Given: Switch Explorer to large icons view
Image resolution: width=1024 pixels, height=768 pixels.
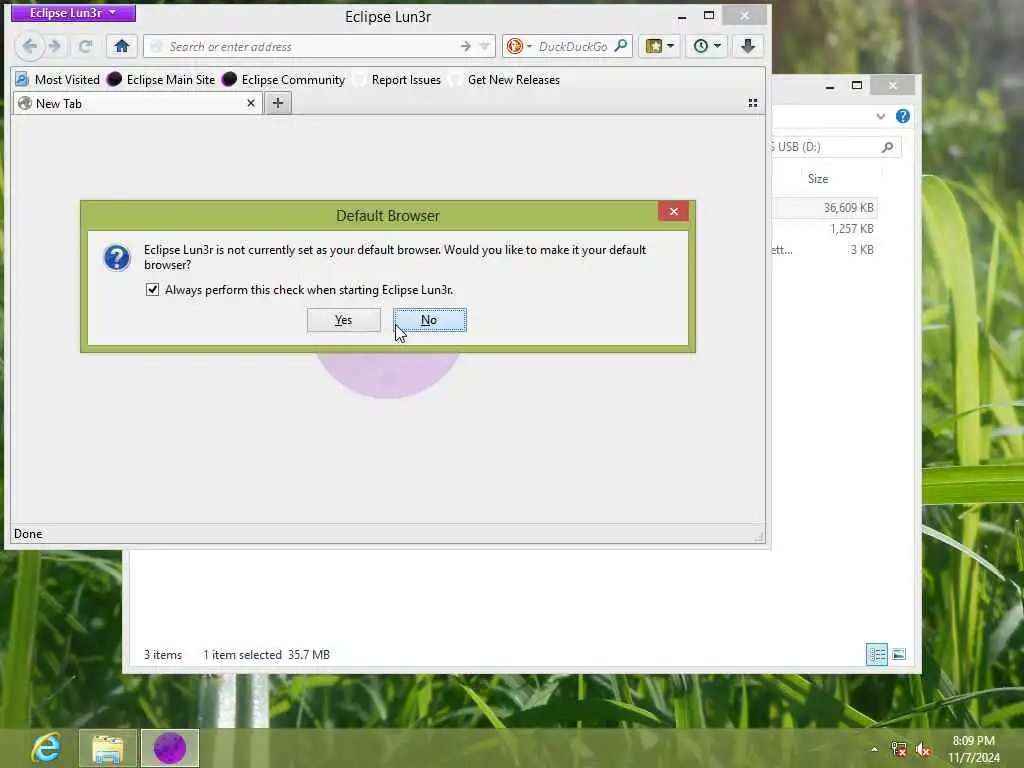Looking at the screenshot, I should 899,654.
